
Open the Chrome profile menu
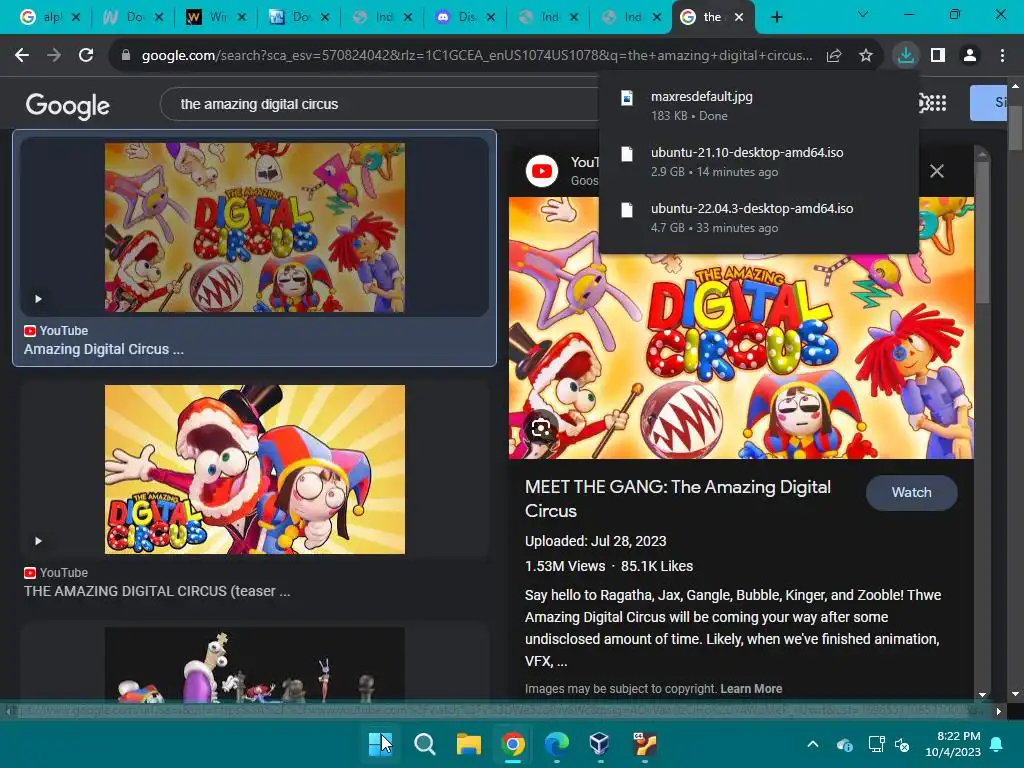(970, 56)
